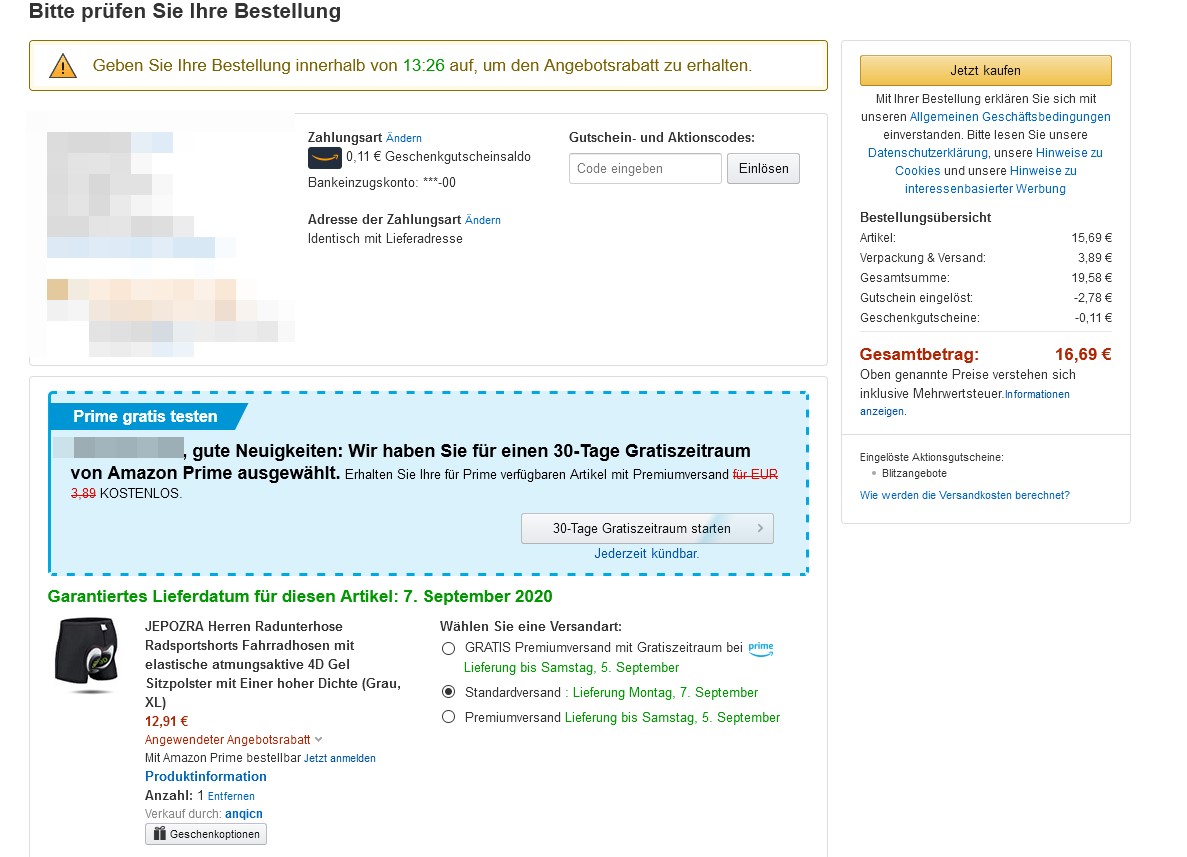The width and height of the screenshot is (1187, 857).
Task: Change the billing address via Ändern
Action: pyautogui.click(x=483, y=220)
